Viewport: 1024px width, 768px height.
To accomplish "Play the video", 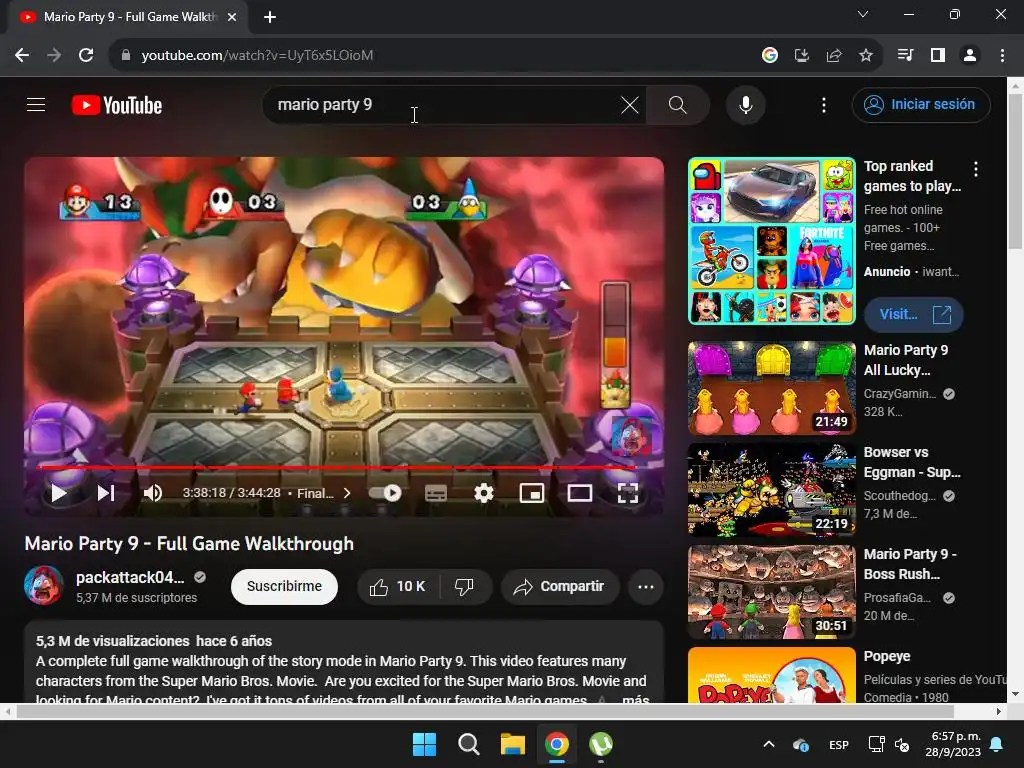I will point(59,493).
